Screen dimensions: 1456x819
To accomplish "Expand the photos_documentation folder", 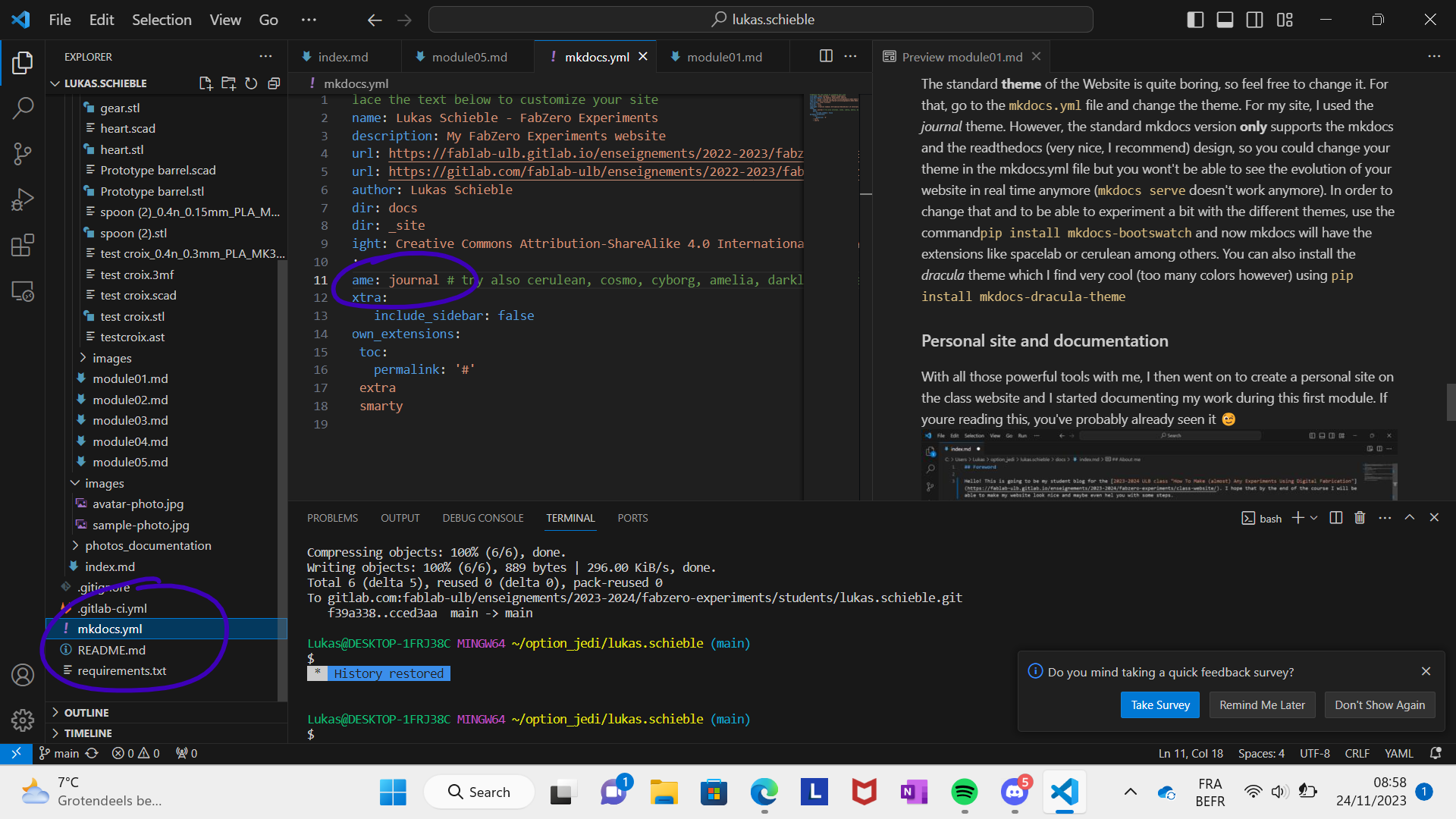I will pos(148,545).
